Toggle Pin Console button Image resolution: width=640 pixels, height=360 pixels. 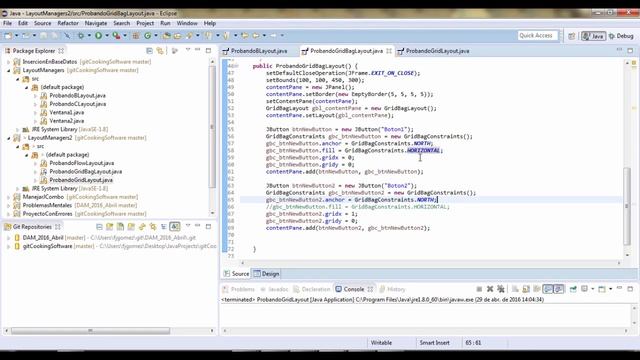[x=573, y=289]
